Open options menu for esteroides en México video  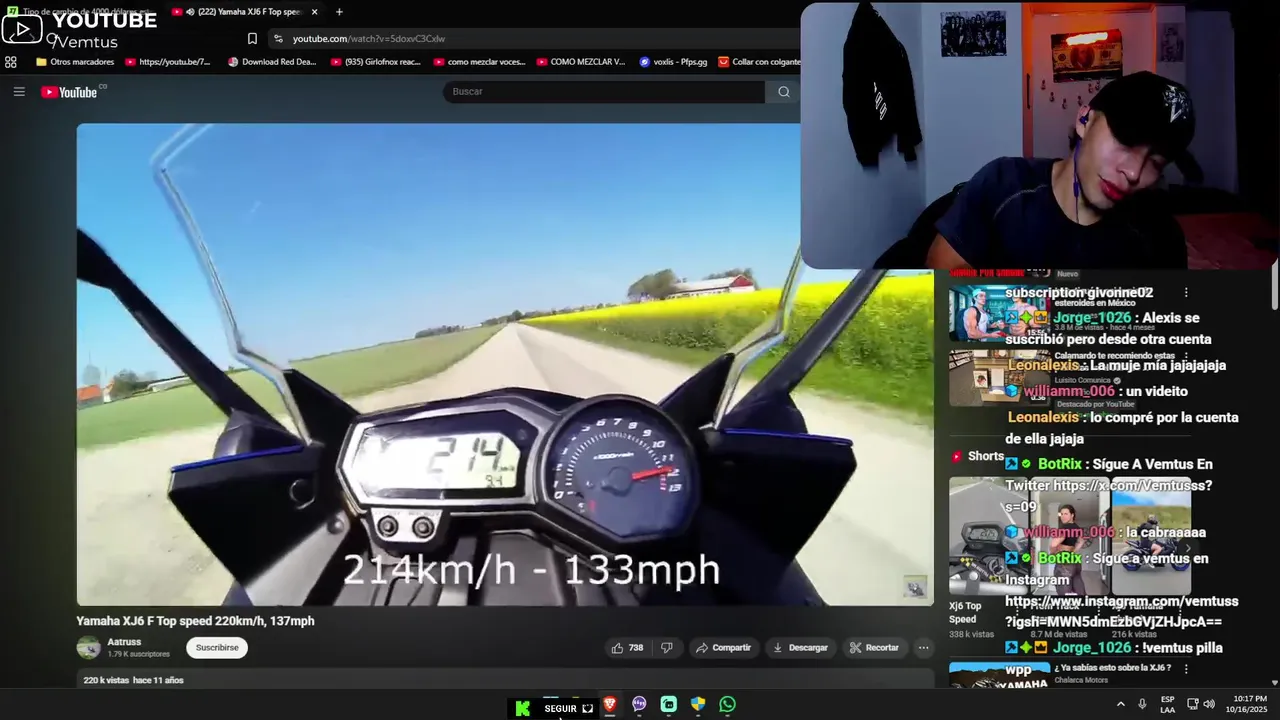click(x=1186, y=293)
